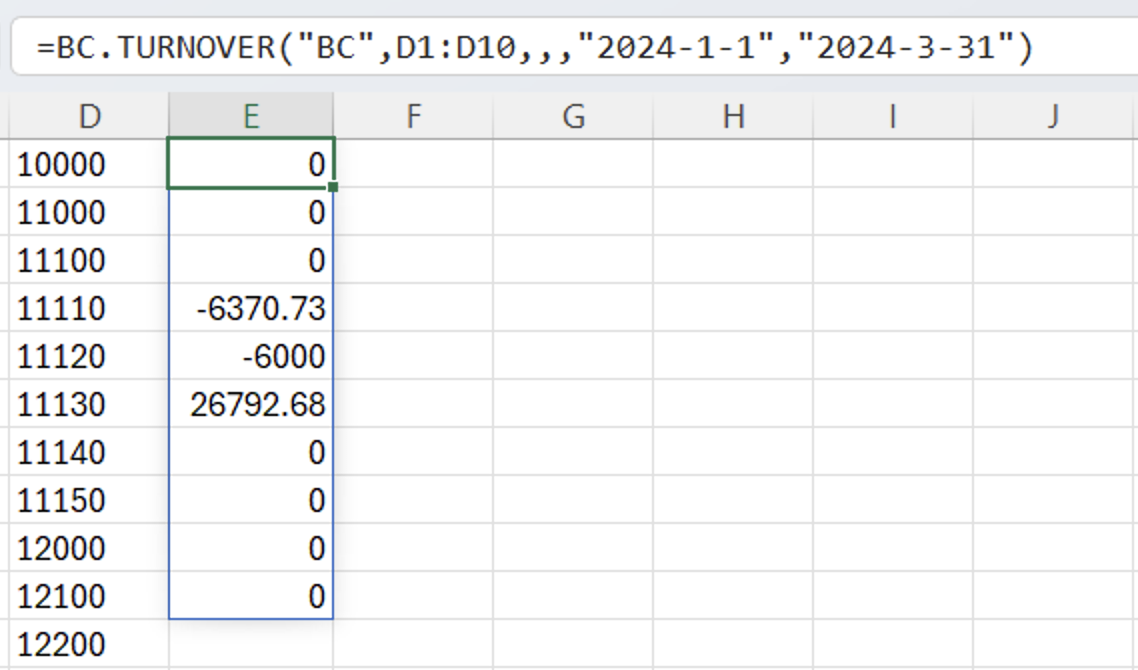Select the cell with account 12000
1138x670 pixels.
pos(90,549)
